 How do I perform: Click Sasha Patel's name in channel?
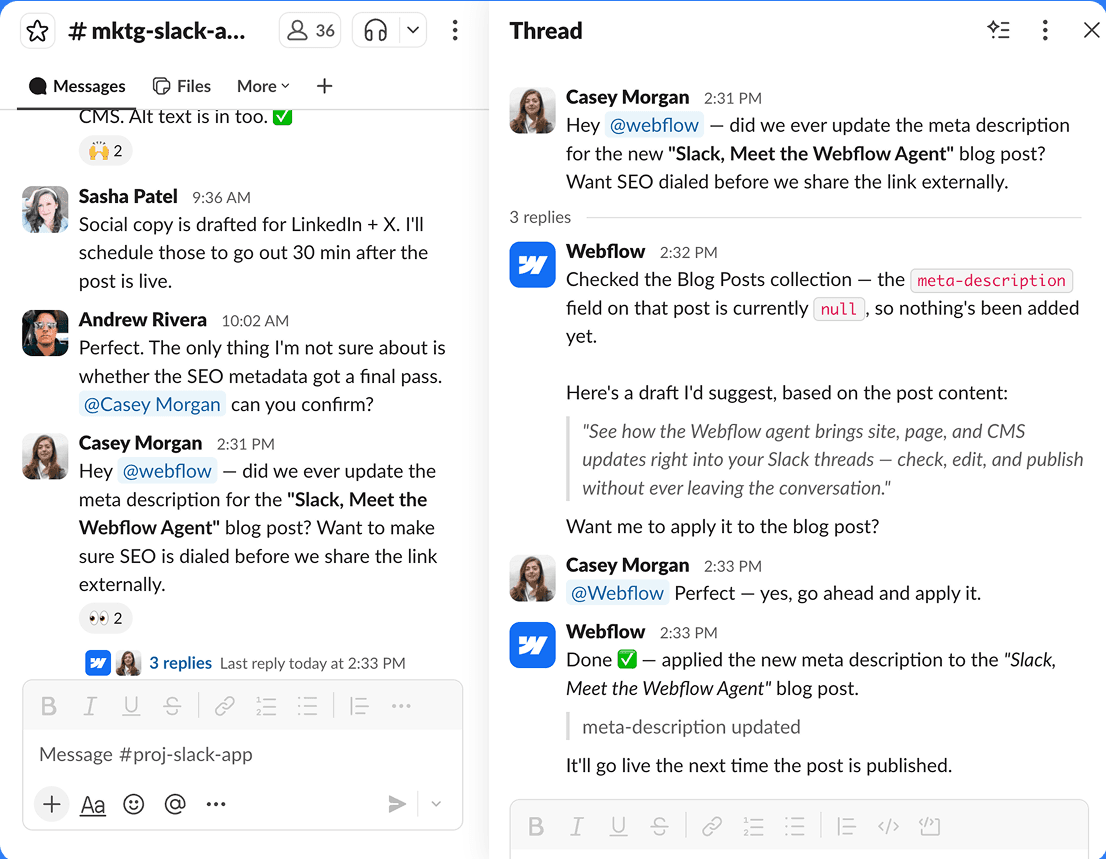(128, 197)
